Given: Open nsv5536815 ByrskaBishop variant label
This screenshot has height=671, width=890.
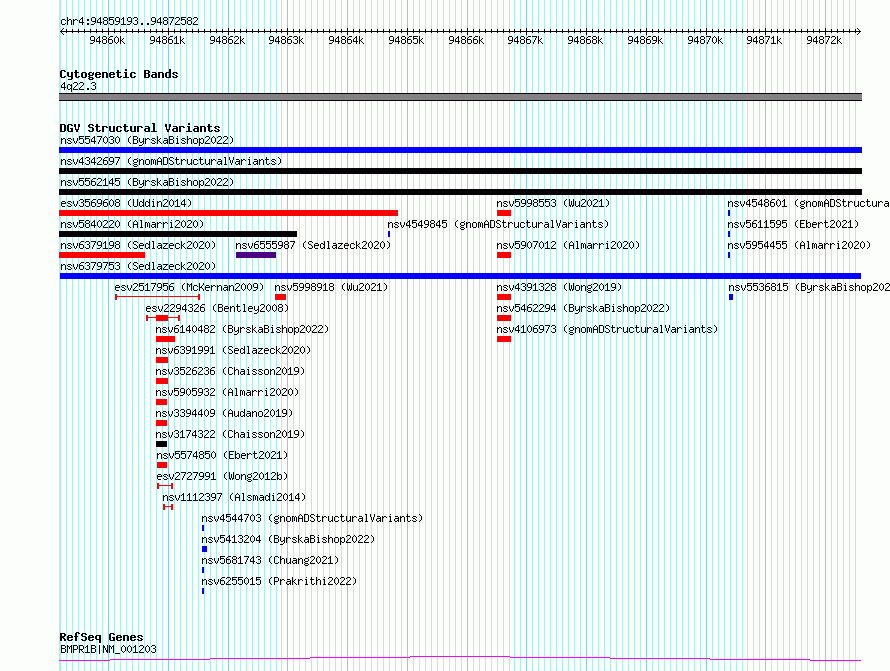Looking at the screenshot, I should [809, 287].
